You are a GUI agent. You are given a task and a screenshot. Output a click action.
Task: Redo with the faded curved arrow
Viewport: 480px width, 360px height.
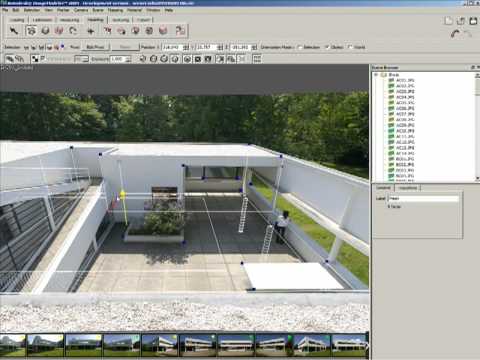(x=468, y=33)
